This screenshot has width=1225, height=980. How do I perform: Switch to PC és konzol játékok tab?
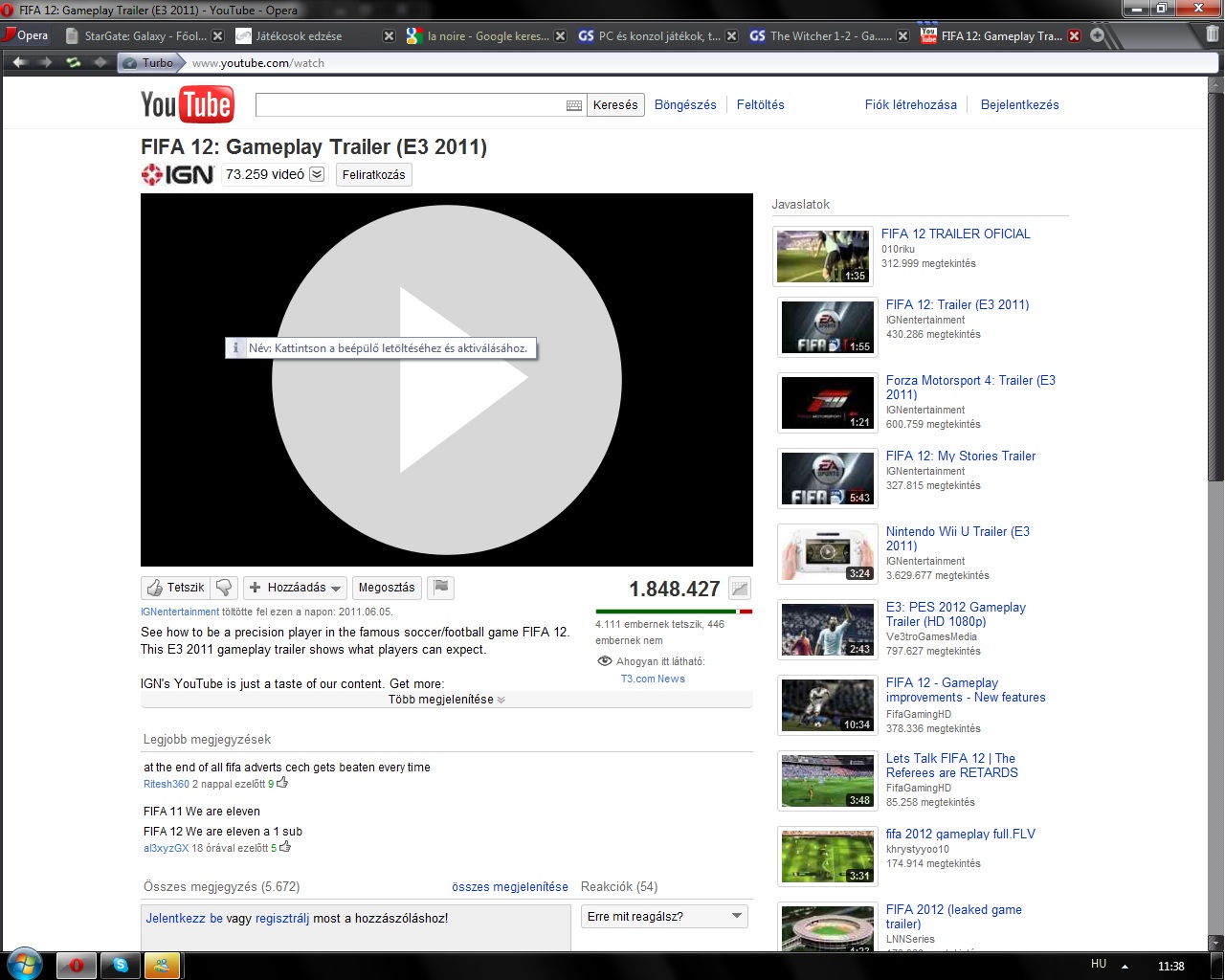coord(657,35)
